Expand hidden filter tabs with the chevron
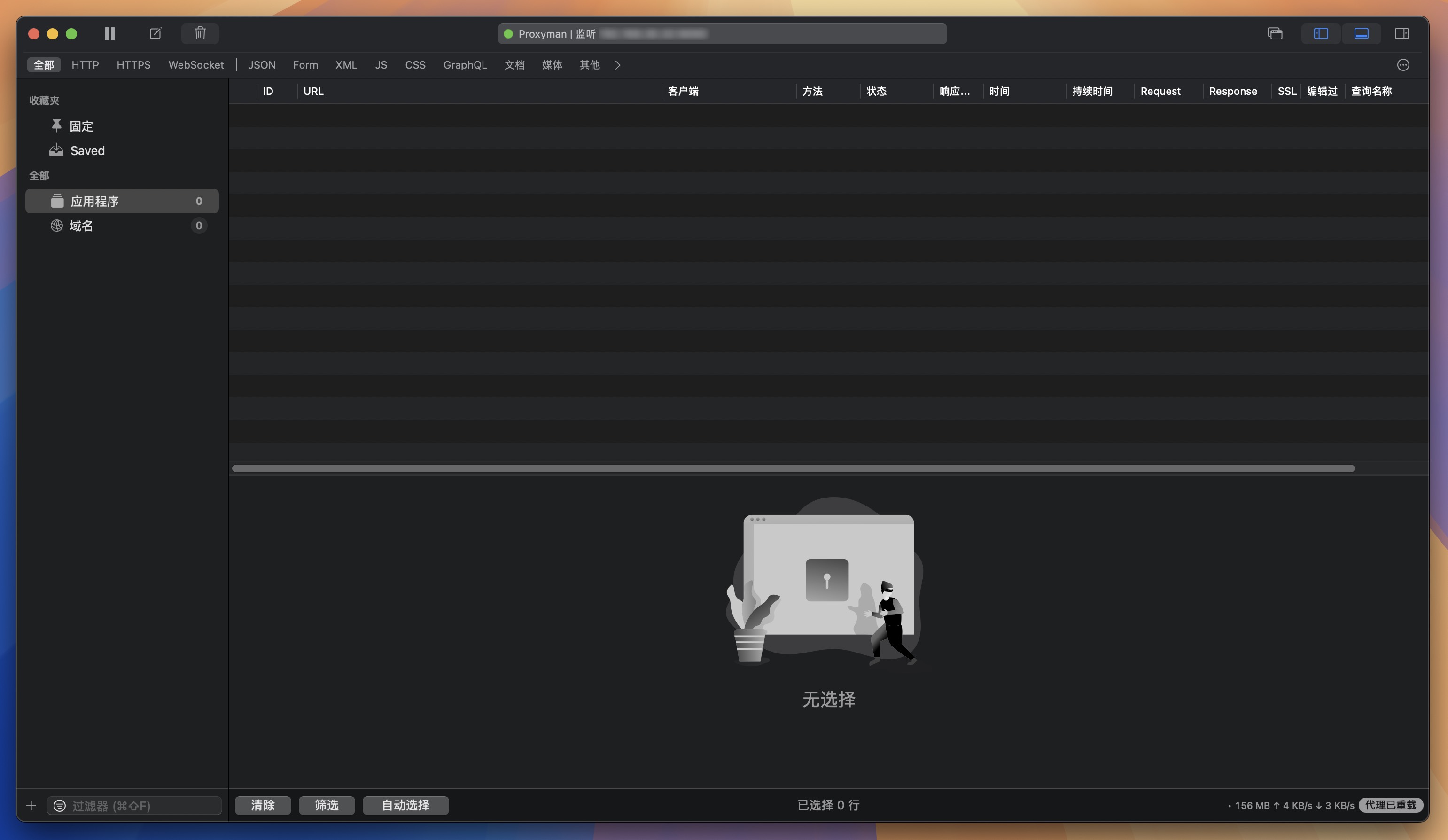1448x840 pixels. tap(618, 65)
